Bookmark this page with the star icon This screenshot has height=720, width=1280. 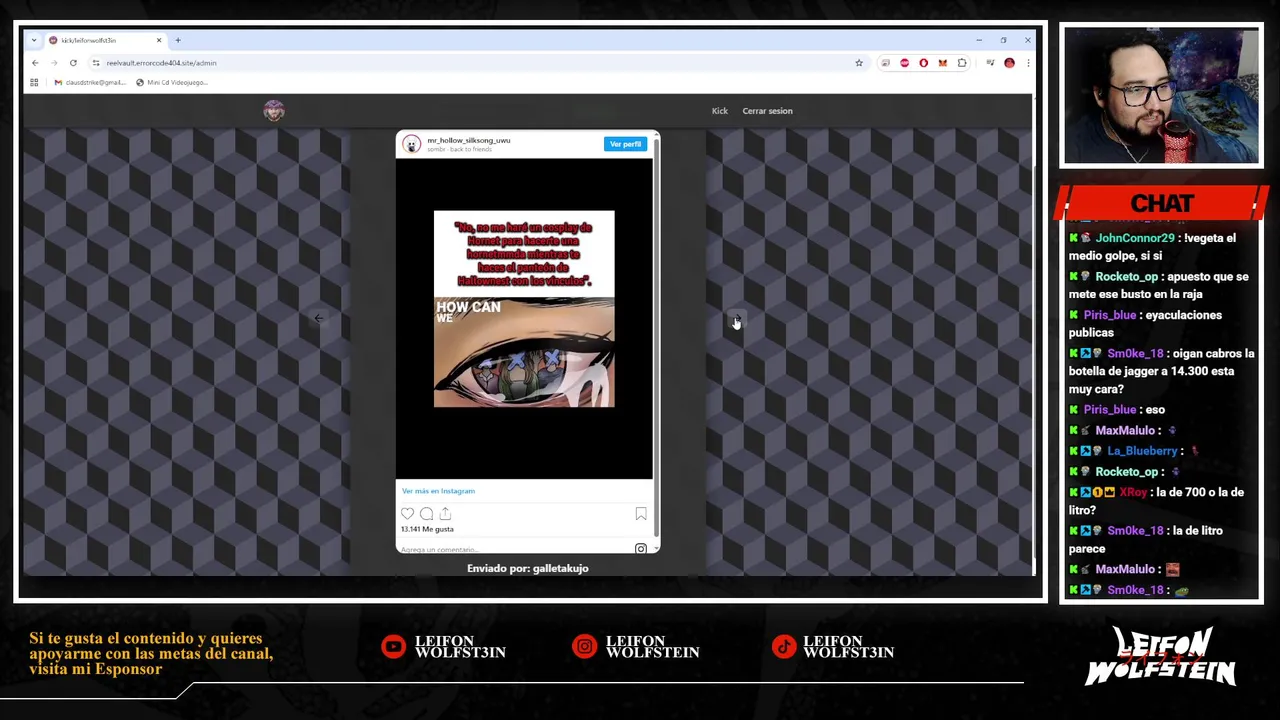[x=859, y=63]
